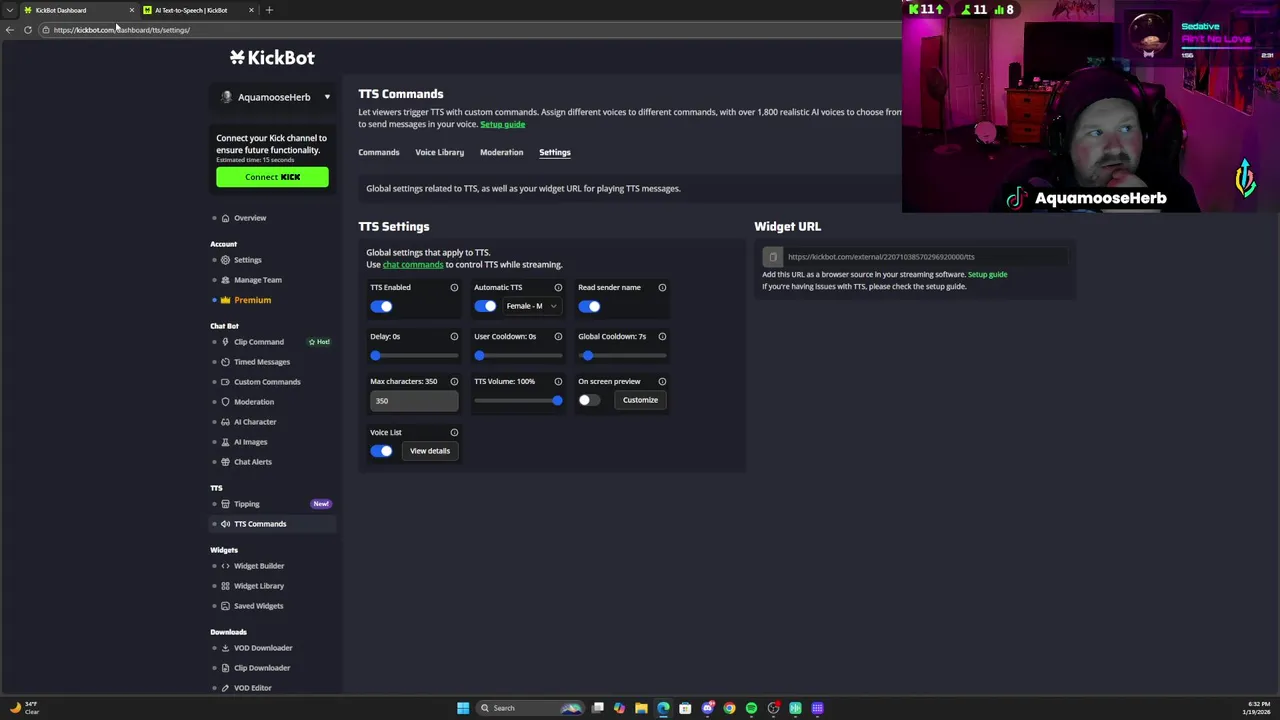Open Chrome from the taskbar
Image resolution: width=1280 pixels, height=720 pixels.
[729, 708]
